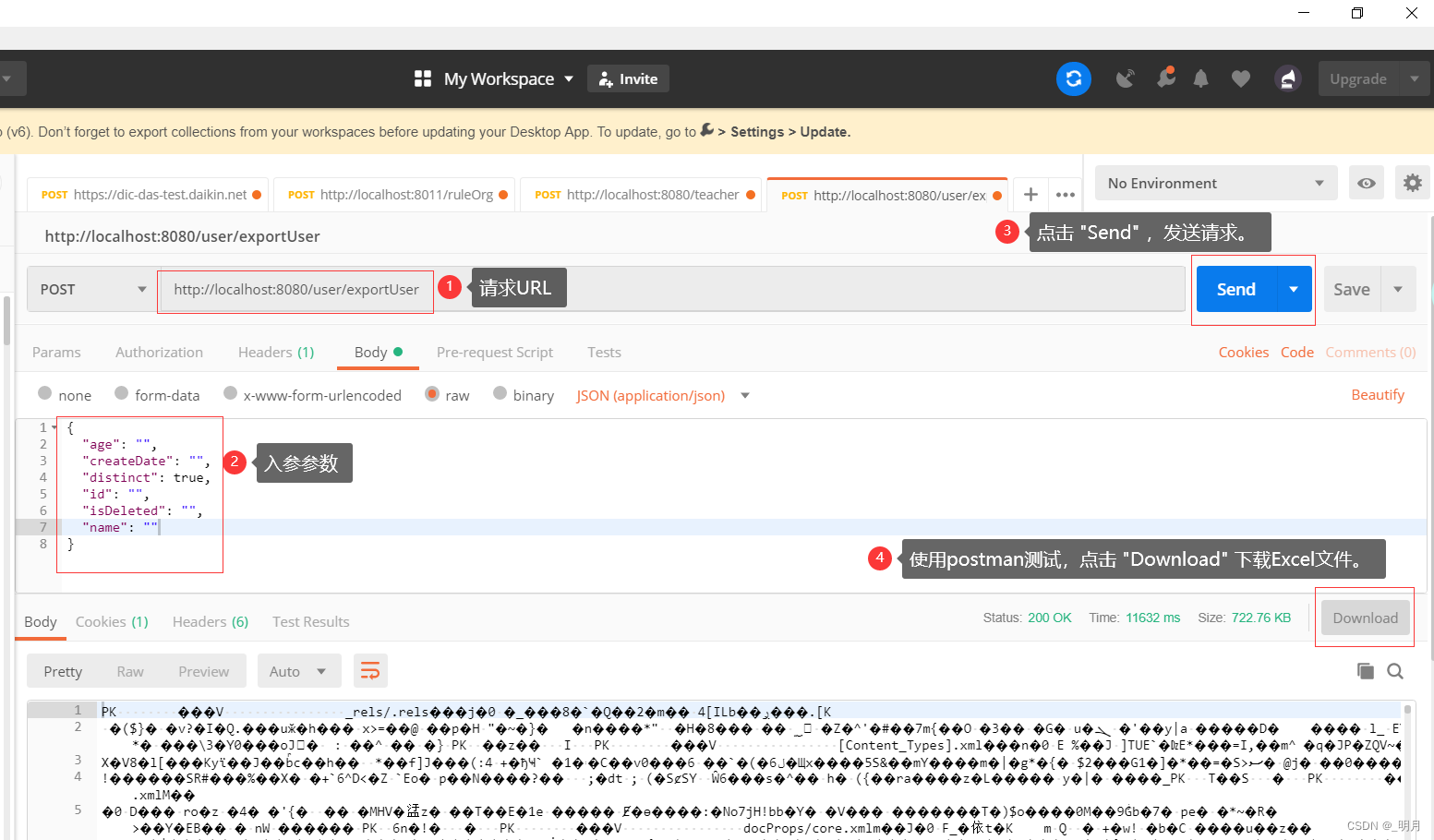Image resolution: width=1434 pixels, height=840 pixels.
Task: Select the form-data body type
Action: click(x=121, y=393)
